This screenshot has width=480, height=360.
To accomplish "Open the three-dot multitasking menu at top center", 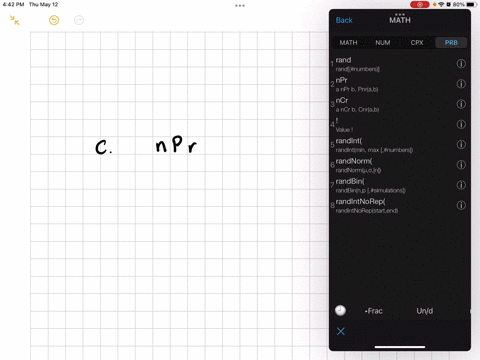I will [240, 6].
